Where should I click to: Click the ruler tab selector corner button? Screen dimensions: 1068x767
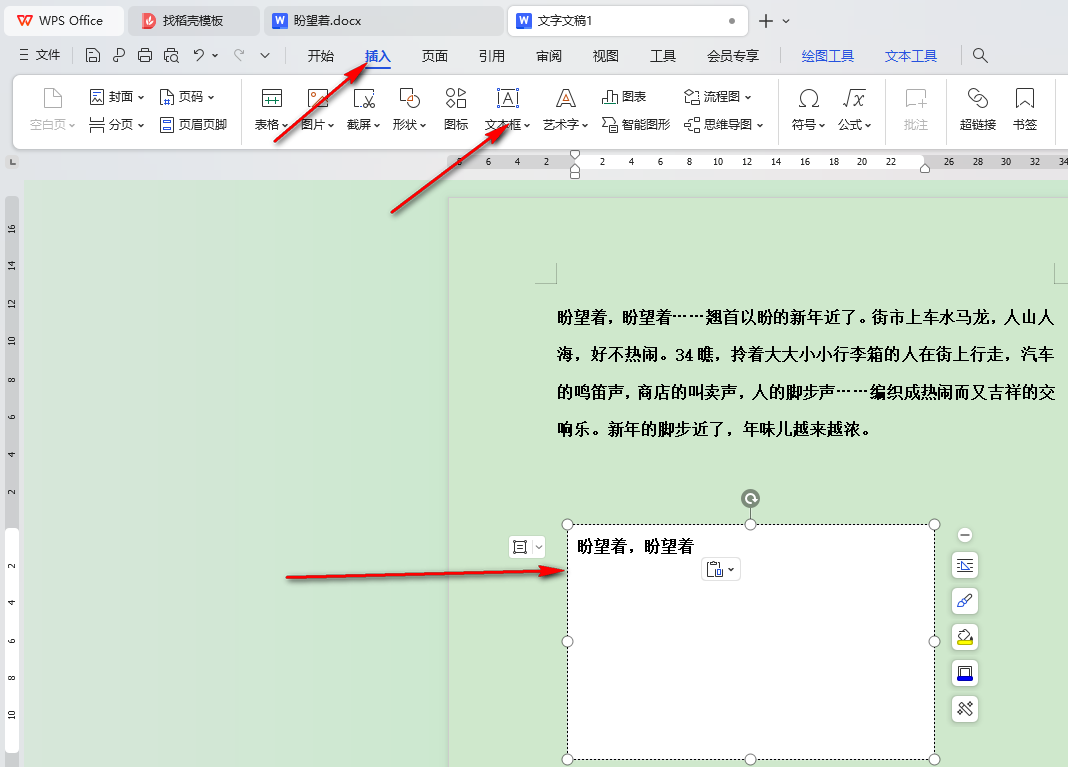coord(12,162)
